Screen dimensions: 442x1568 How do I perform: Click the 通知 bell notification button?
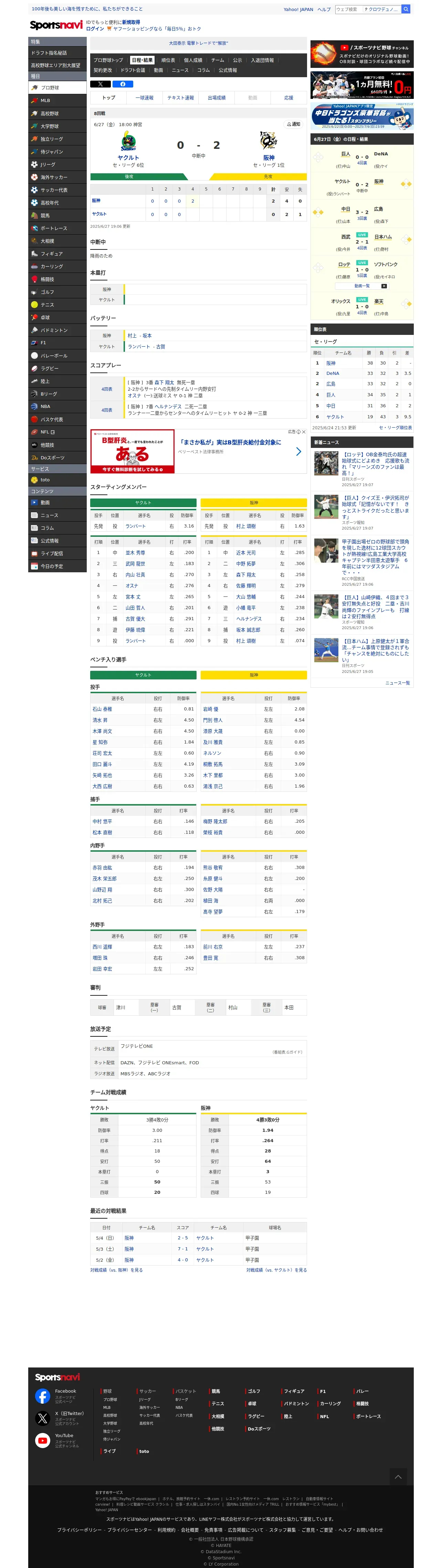(x=293, y=124)
